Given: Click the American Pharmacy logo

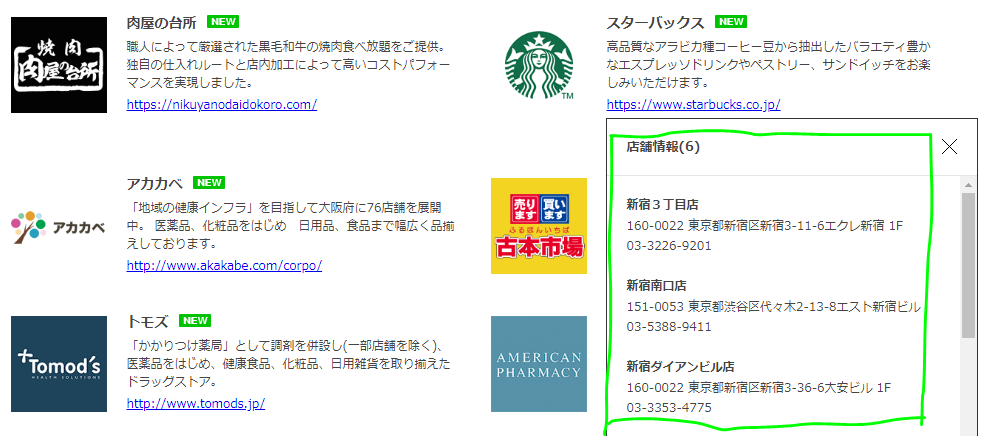Looking at the screenshot, I should click(x=539, y=364).
